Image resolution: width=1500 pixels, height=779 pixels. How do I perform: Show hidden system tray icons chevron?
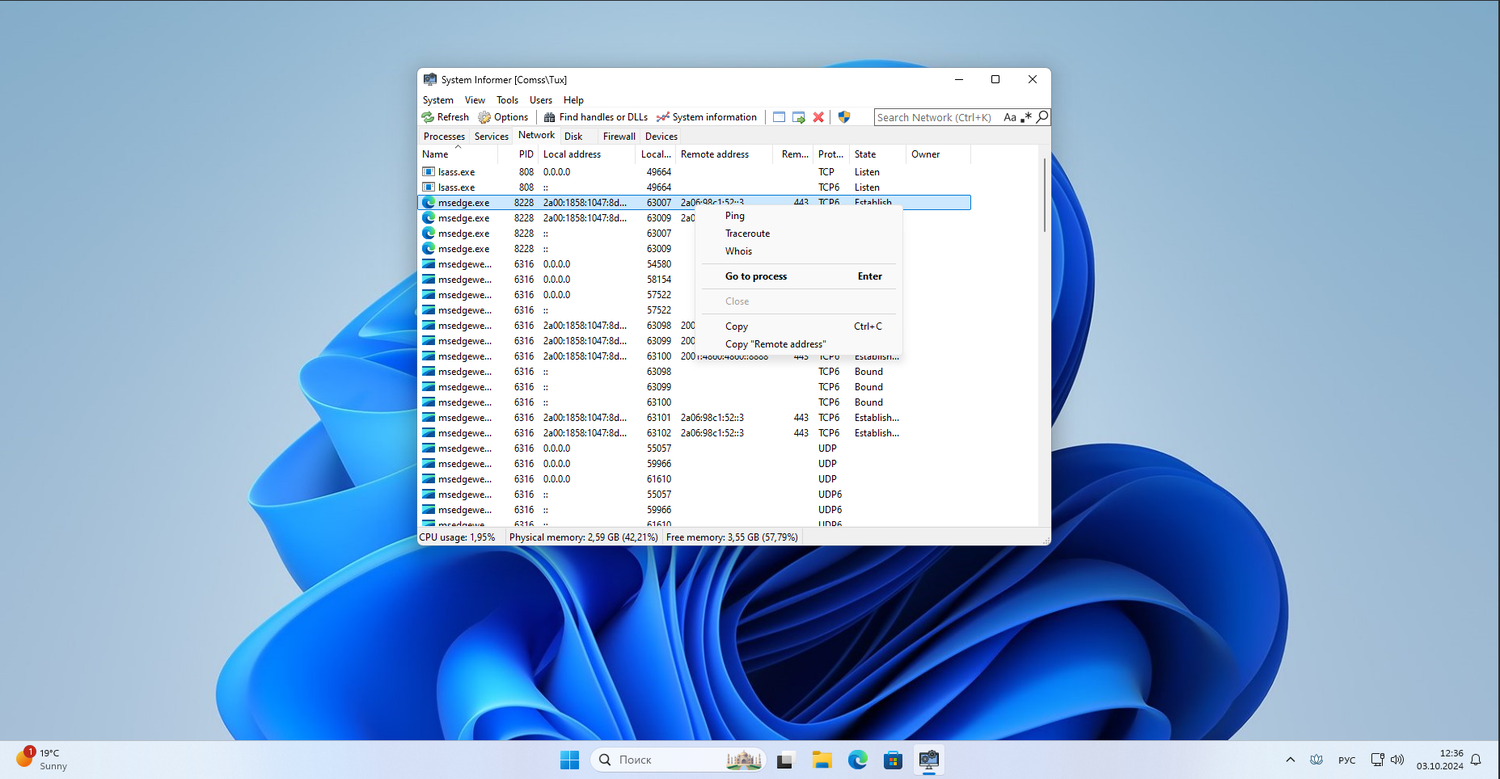1290,760
